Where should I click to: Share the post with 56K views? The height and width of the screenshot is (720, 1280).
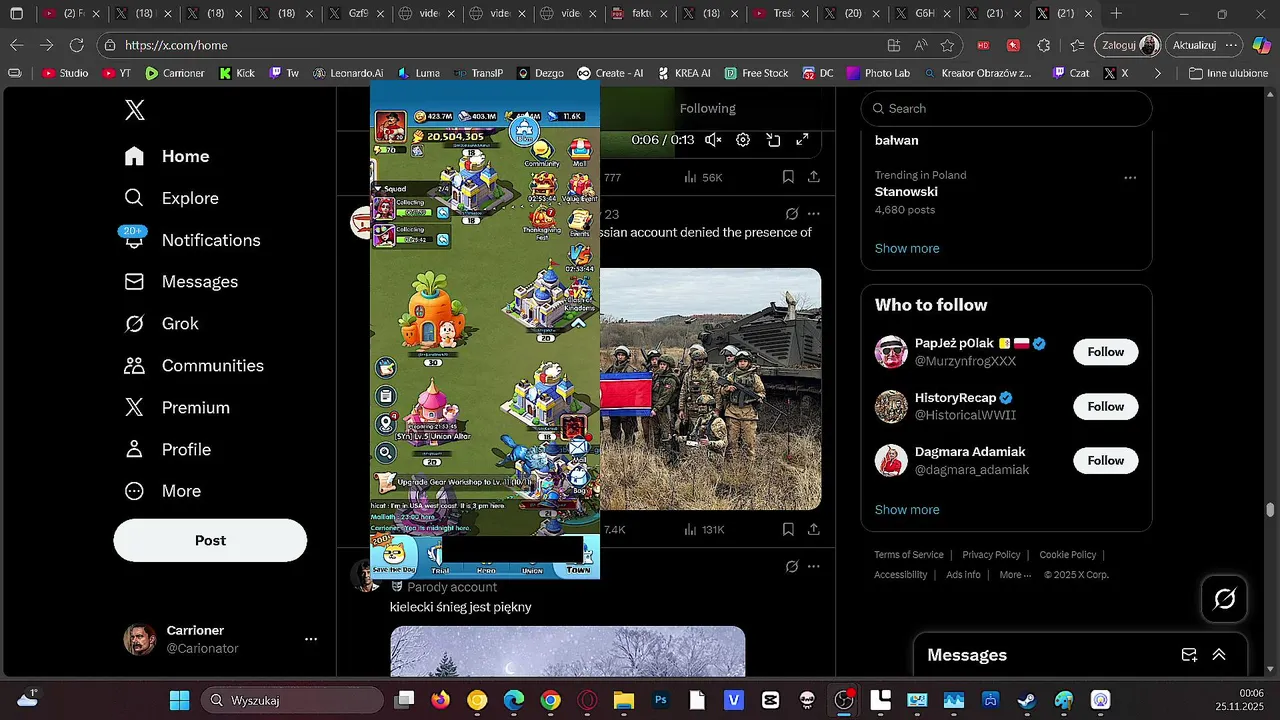coord(814,177)
